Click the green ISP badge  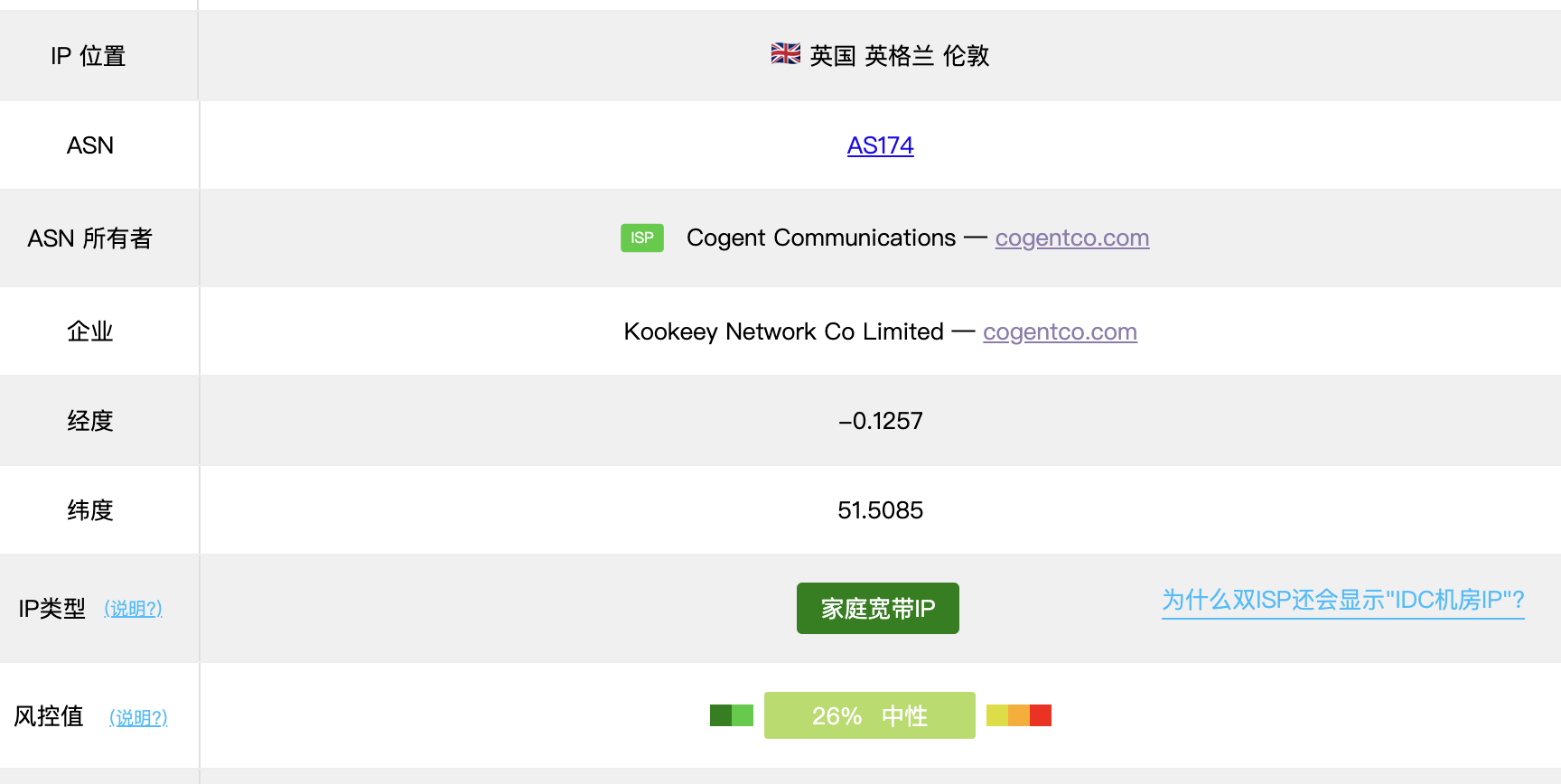(x=642, y=238)
